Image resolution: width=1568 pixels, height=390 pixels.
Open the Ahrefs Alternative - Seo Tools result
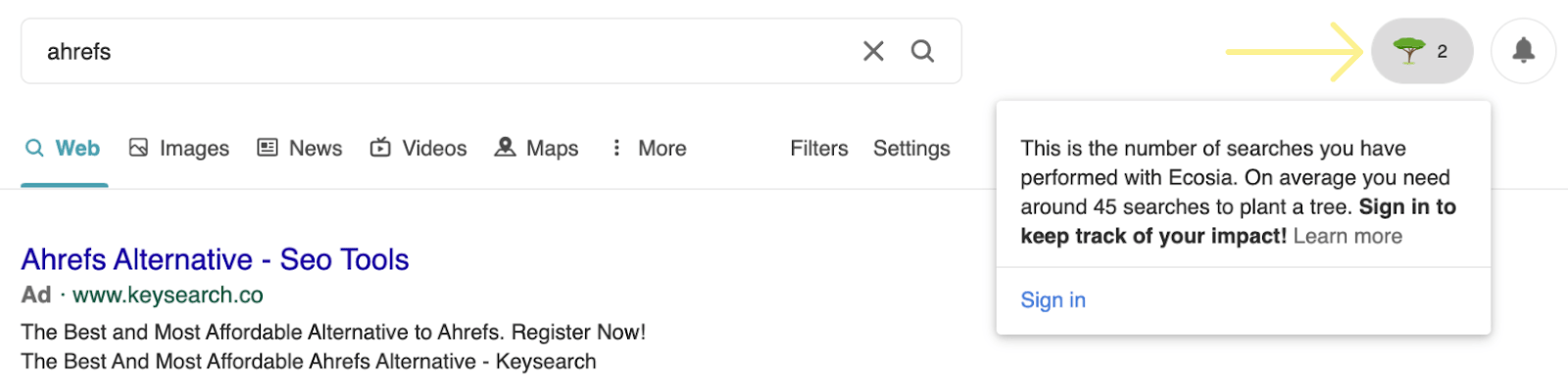215,260
